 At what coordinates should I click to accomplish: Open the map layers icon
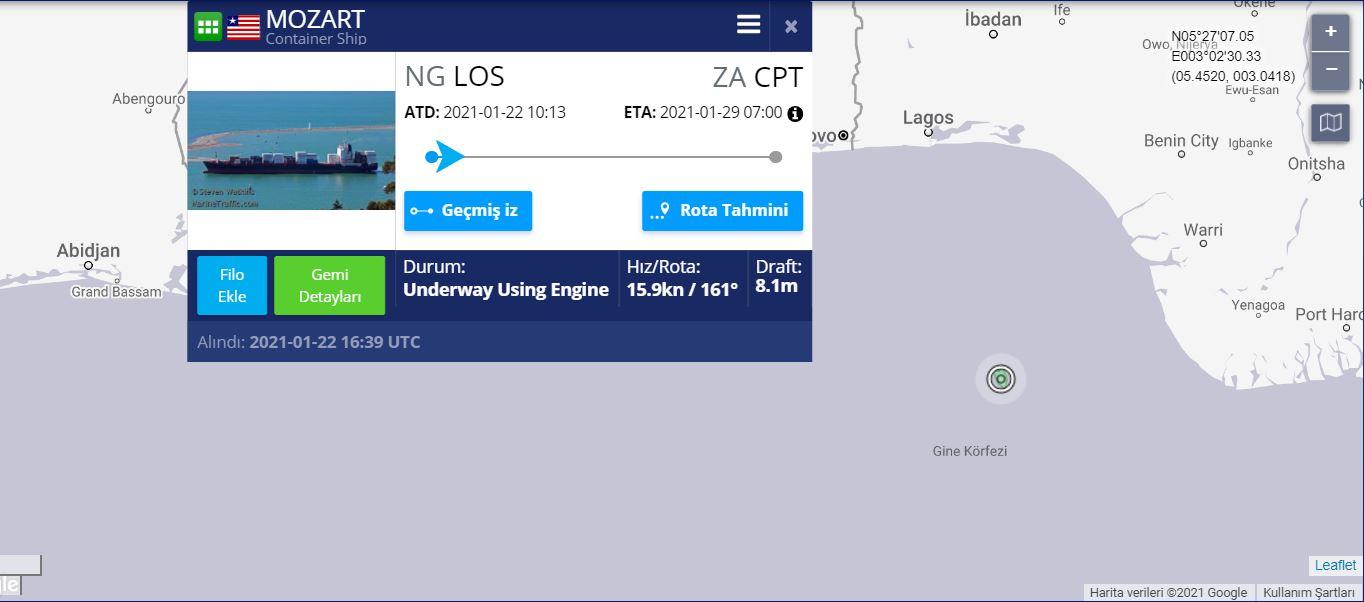tap(1330, 123)
